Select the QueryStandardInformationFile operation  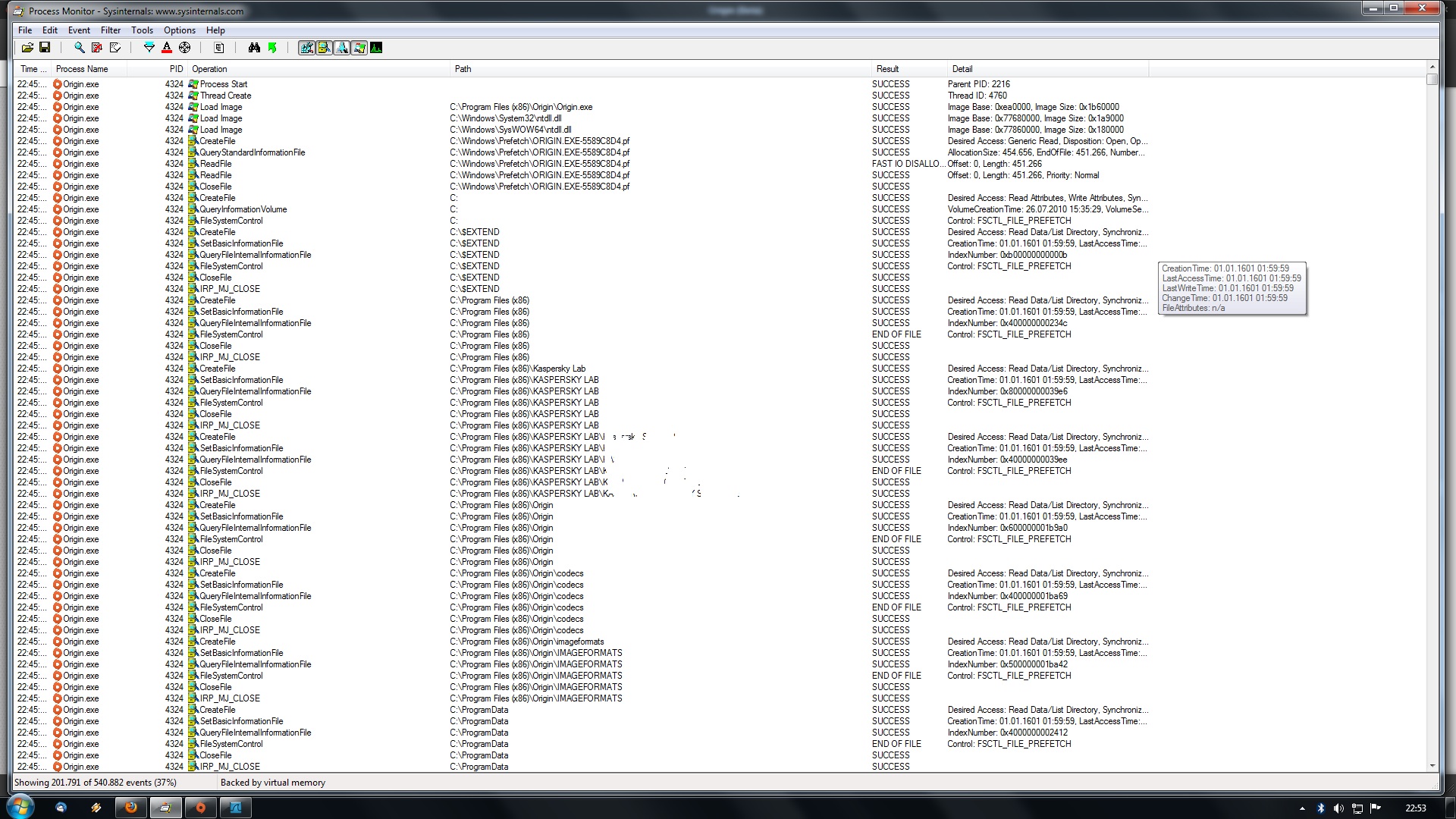(252, 152)
